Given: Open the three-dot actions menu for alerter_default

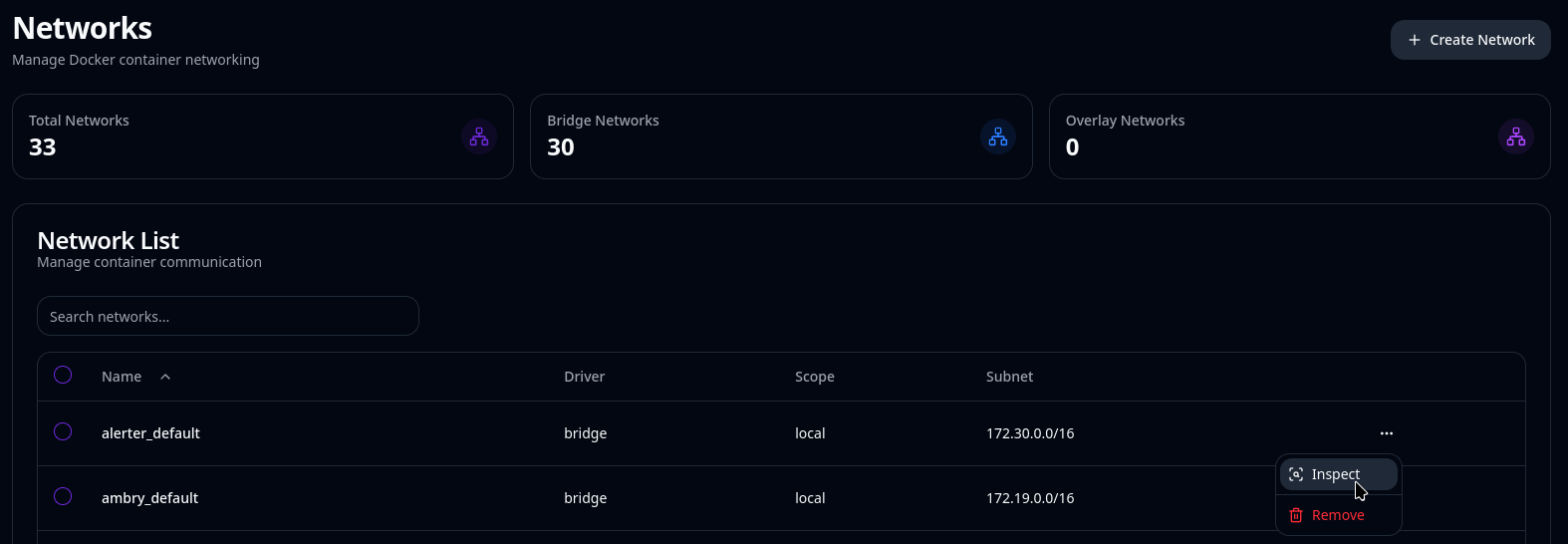Looking at the screenshot, I should pyautogui.click(x=1387, y=433).
